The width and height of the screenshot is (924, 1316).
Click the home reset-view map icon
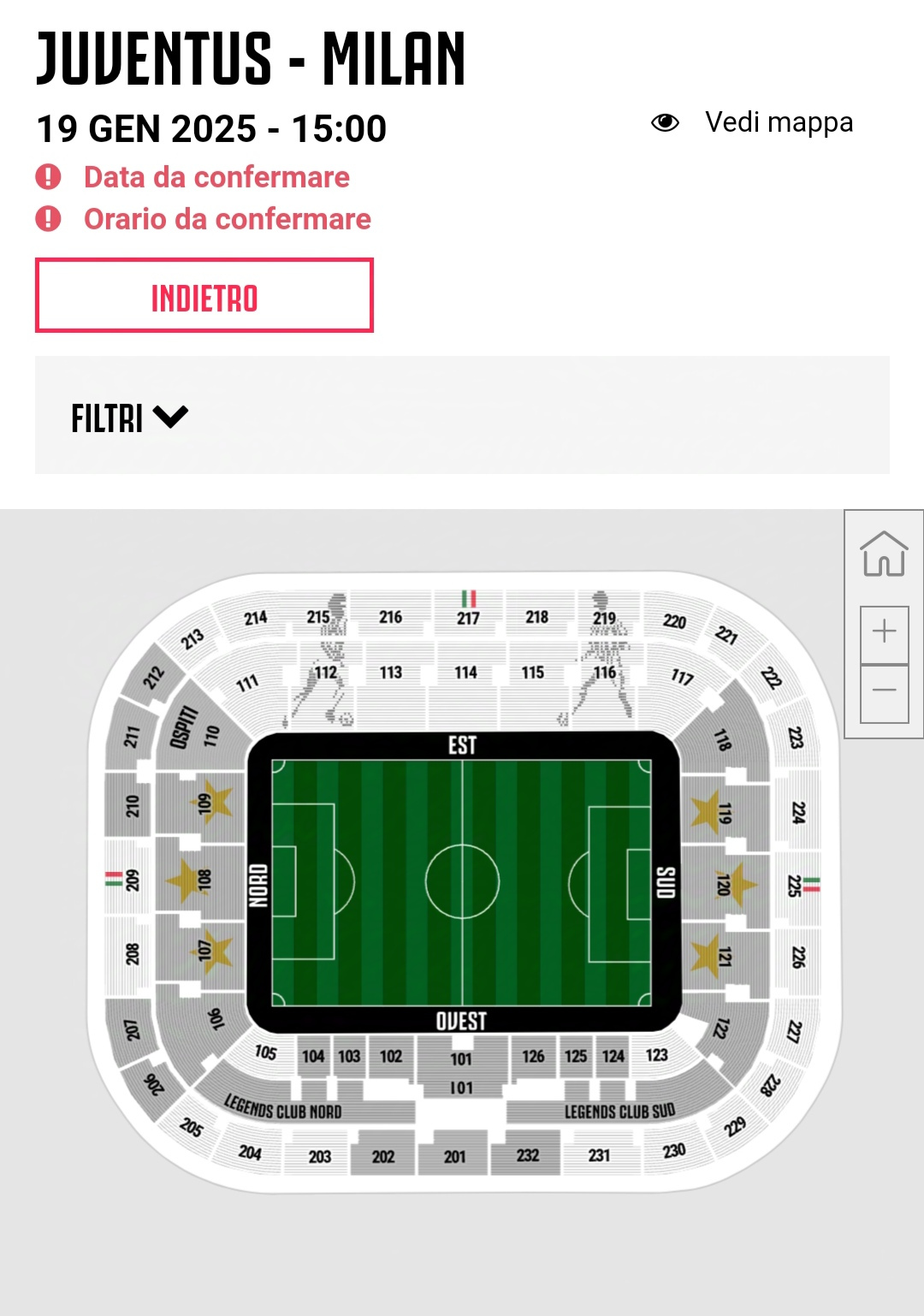point(884,554)
